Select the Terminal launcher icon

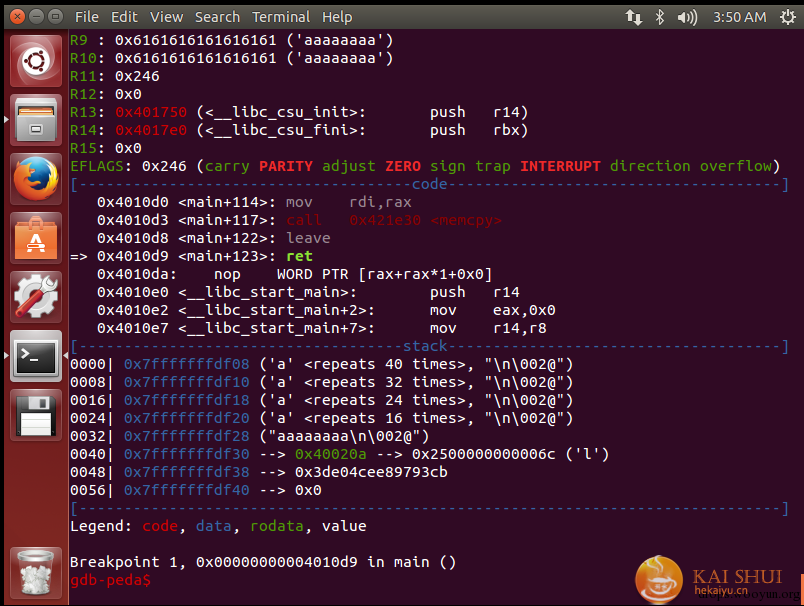pos(36,356)
